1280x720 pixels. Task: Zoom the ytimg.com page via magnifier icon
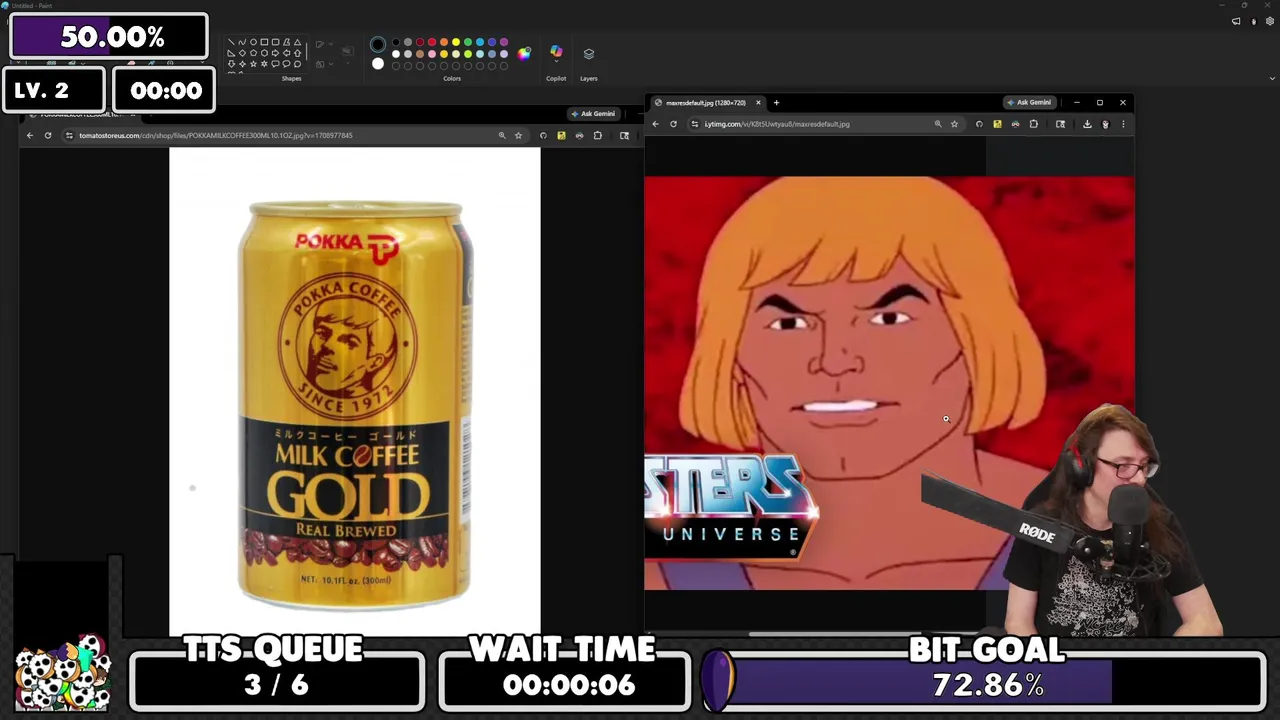click(938, 124)
